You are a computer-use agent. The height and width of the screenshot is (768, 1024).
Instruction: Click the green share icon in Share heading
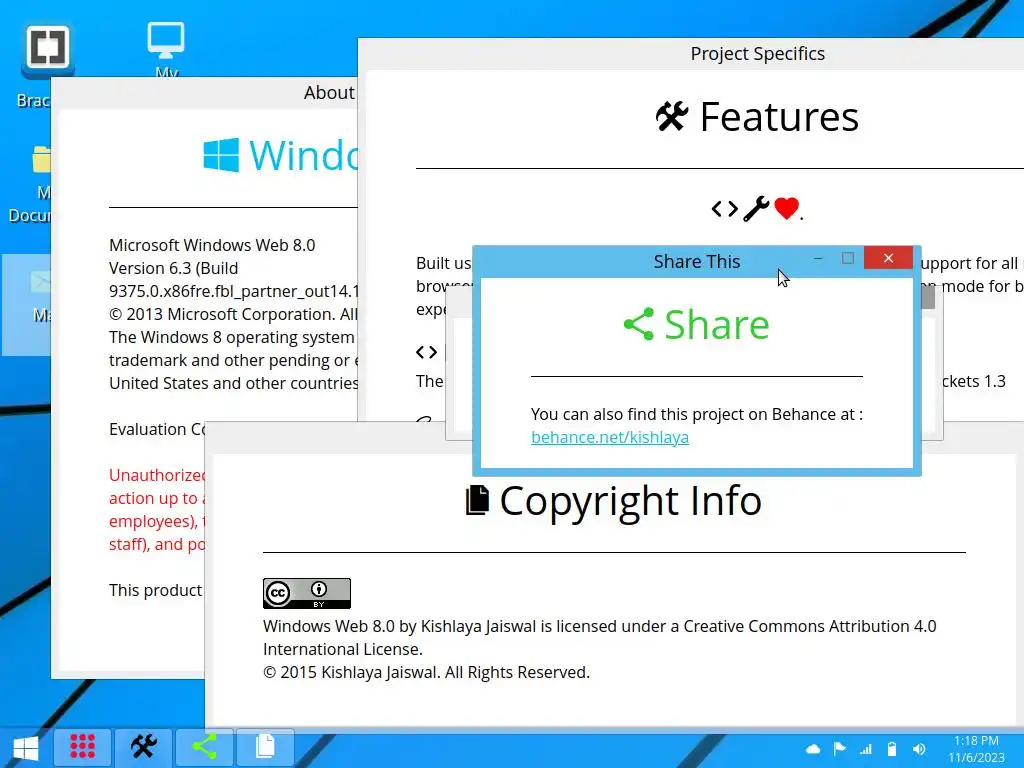pyautogui.click(x=639, y=324)
